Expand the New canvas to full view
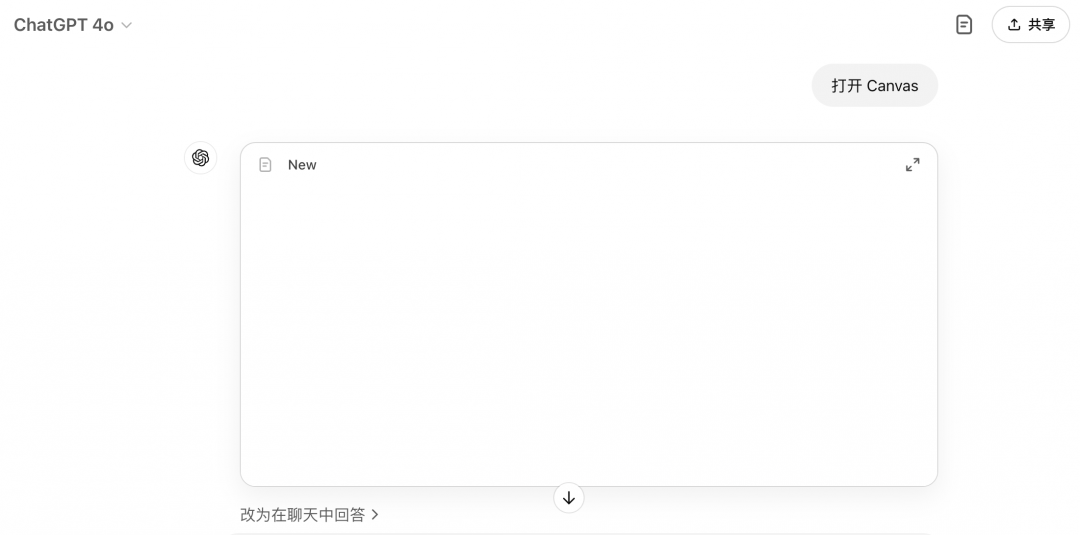 [913, 165]
